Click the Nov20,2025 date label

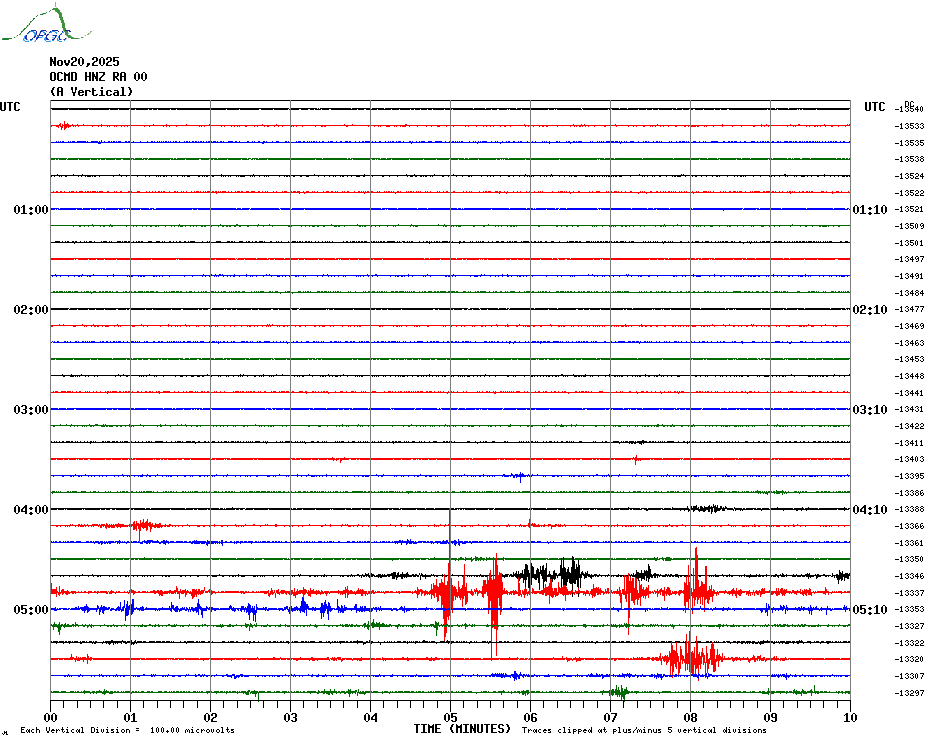(x=84, y=61)
